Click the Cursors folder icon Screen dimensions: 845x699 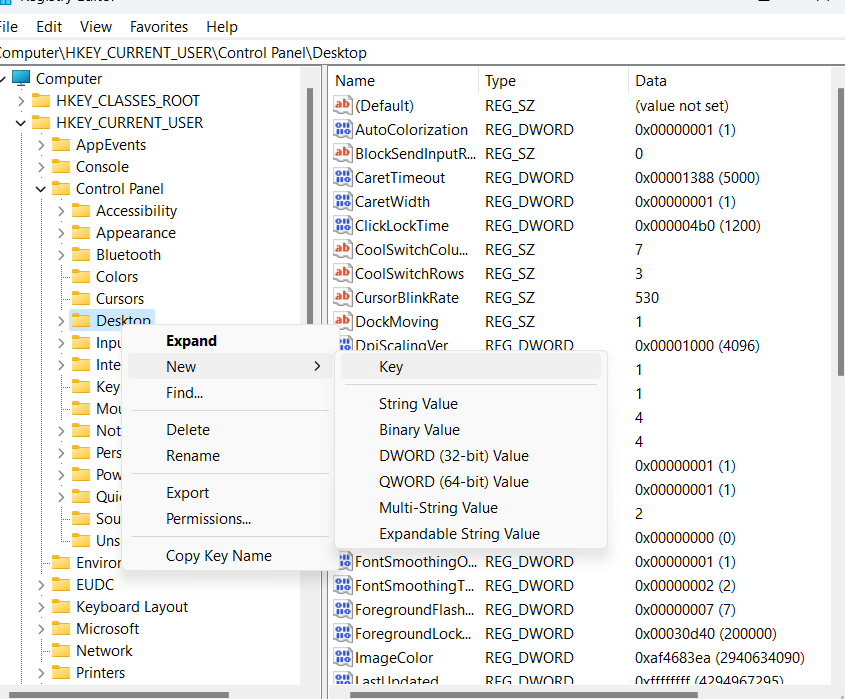81,298
